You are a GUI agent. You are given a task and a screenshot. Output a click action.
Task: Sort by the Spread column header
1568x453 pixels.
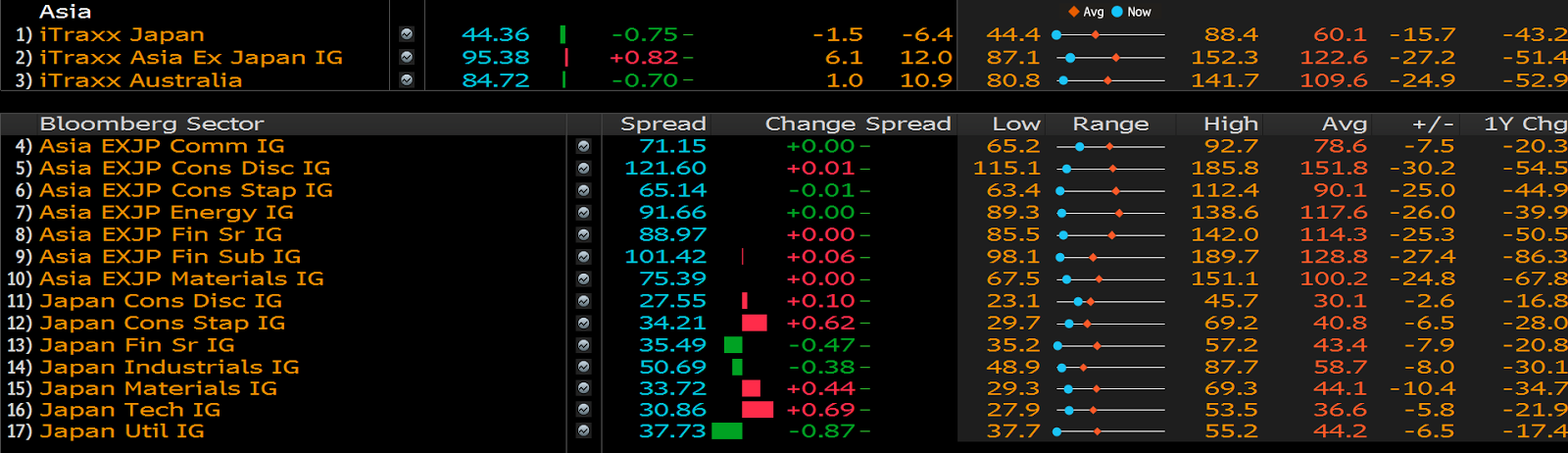663,124
